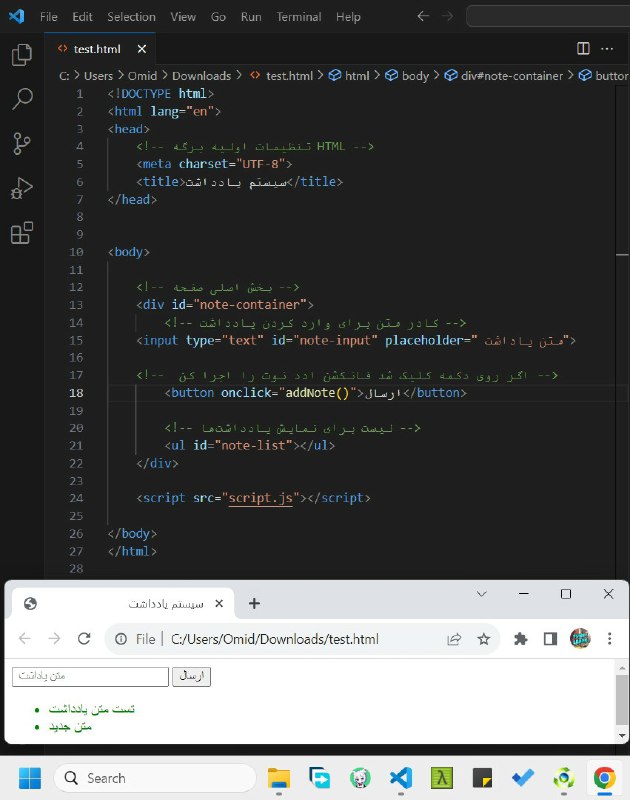Open the Explorer view in the activity bar
The width and height of the screenshot is (630, 800).
pos(21,55)
